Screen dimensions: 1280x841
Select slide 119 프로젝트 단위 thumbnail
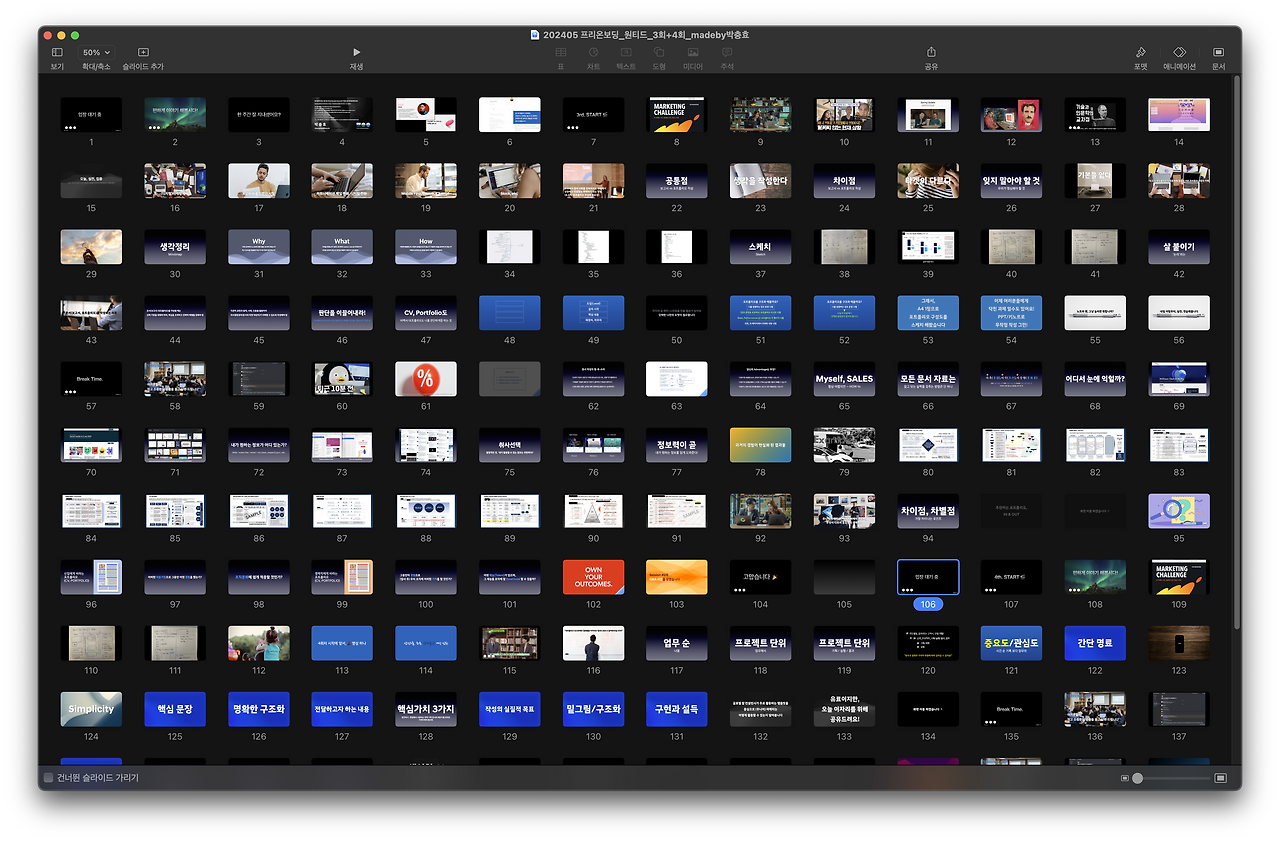844,643
